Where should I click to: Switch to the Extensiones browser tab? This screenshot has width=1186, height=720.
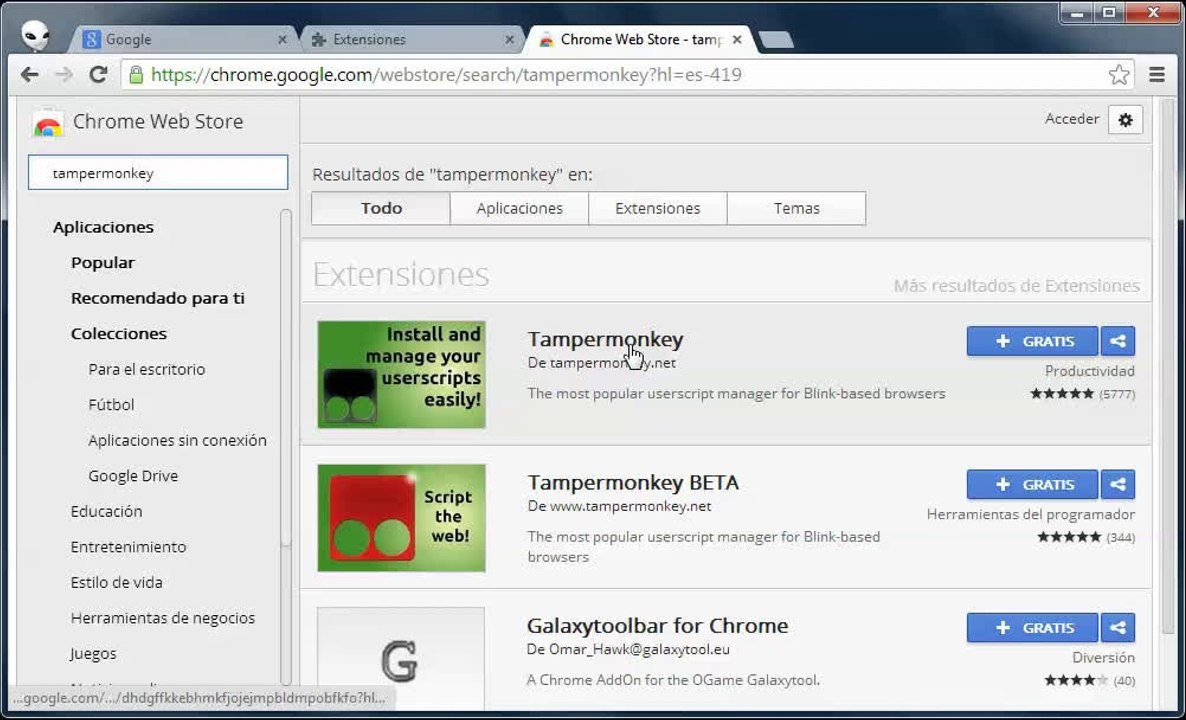click(412, 39)
